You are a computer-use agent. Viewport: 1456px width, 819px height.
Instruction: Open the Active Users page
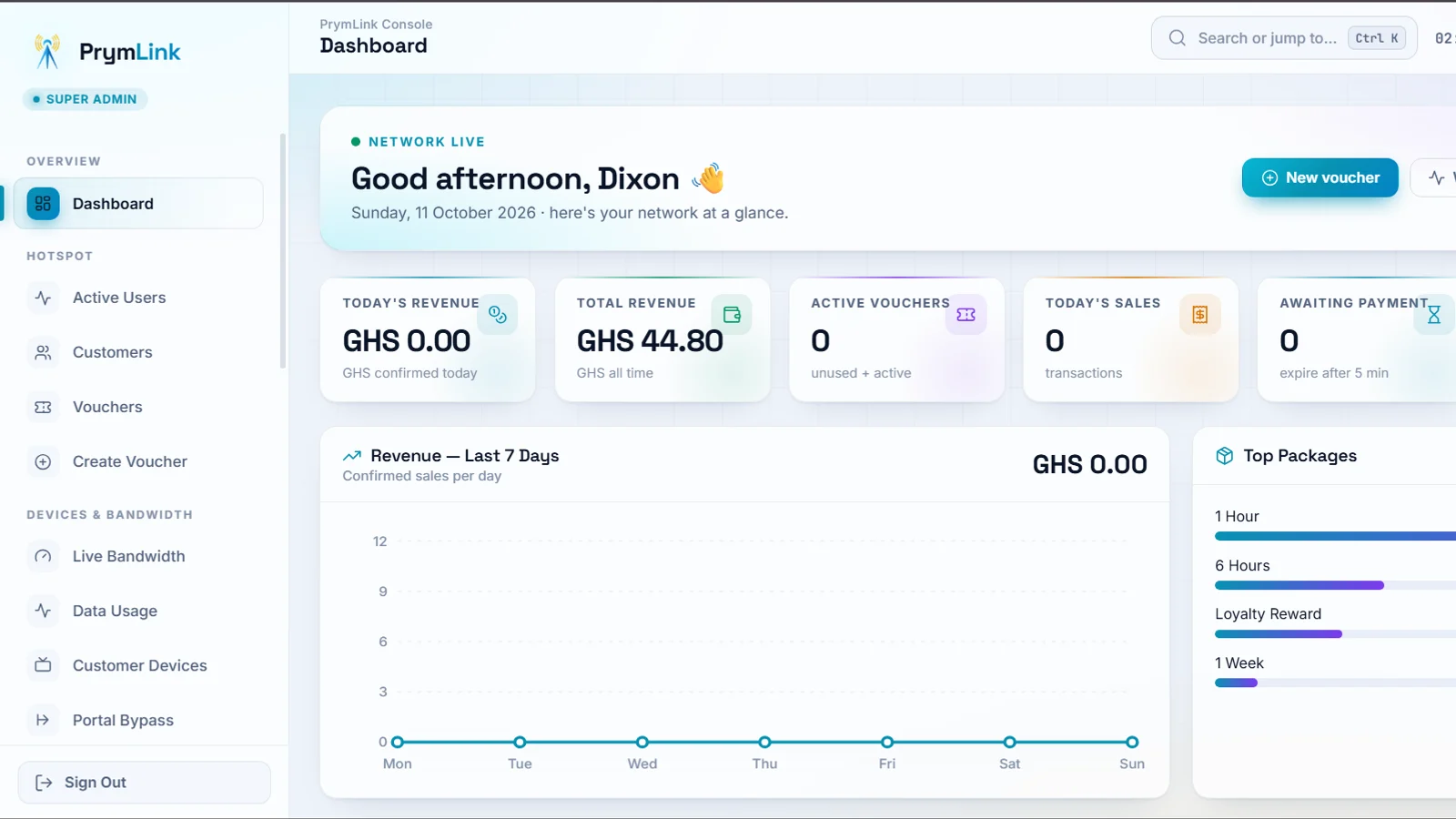(x=138, y=298)
